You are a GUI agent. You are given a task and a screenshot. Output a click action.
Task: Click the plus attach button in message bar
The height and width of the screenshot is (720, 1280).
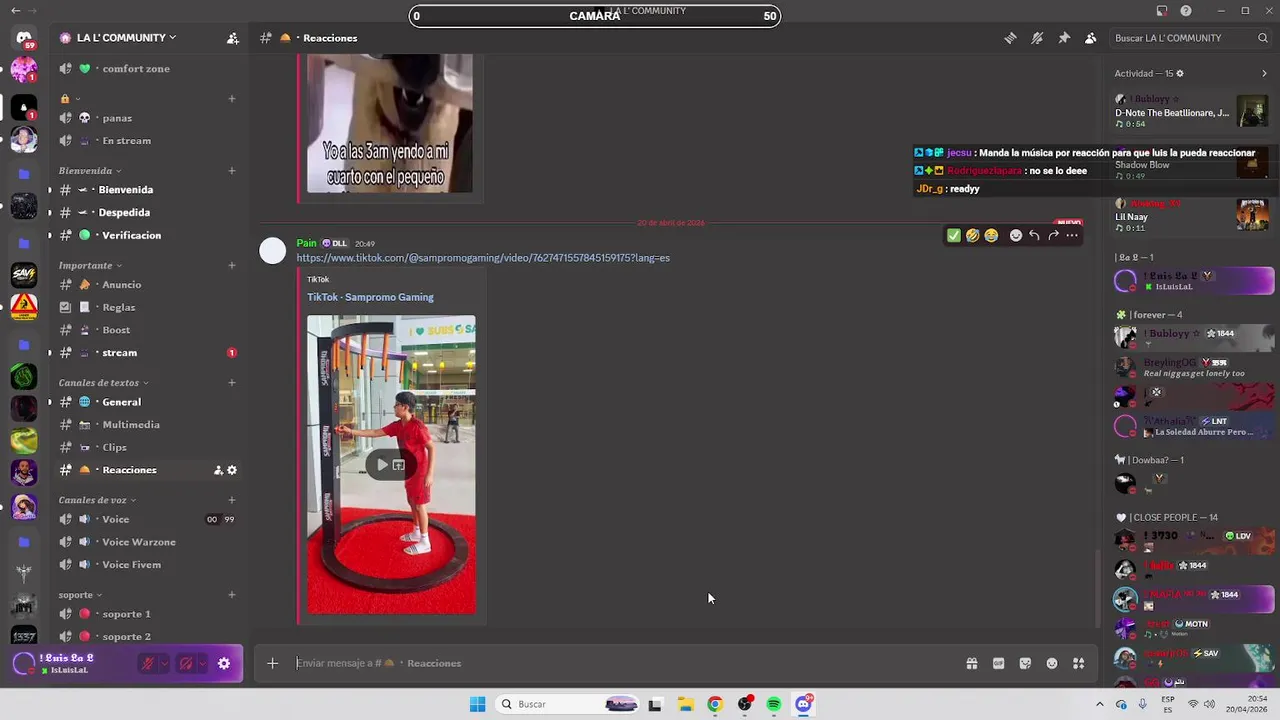coord(272,663)
